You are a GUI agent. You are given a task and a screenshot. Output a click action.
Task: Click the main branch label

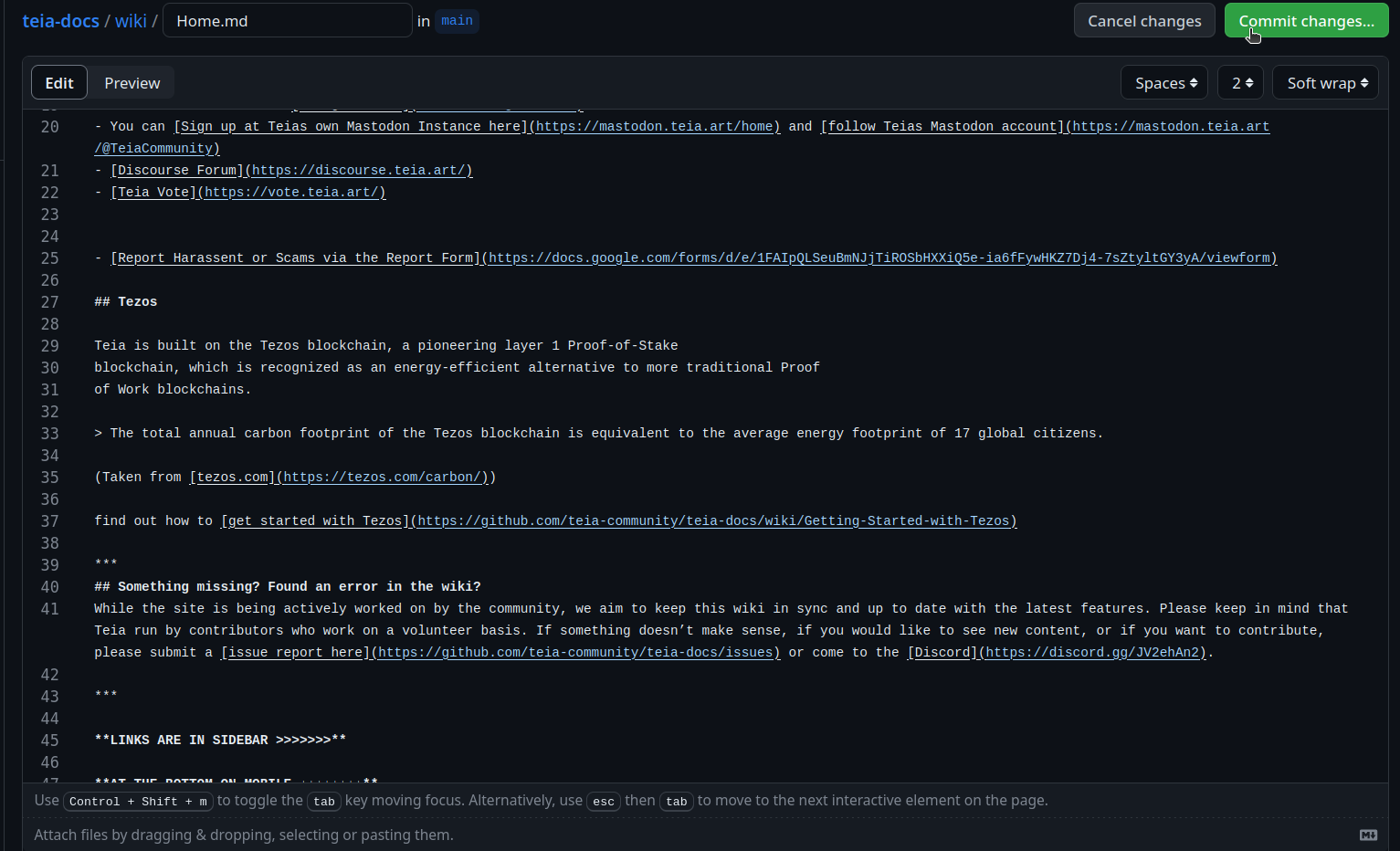pos(457,21)
